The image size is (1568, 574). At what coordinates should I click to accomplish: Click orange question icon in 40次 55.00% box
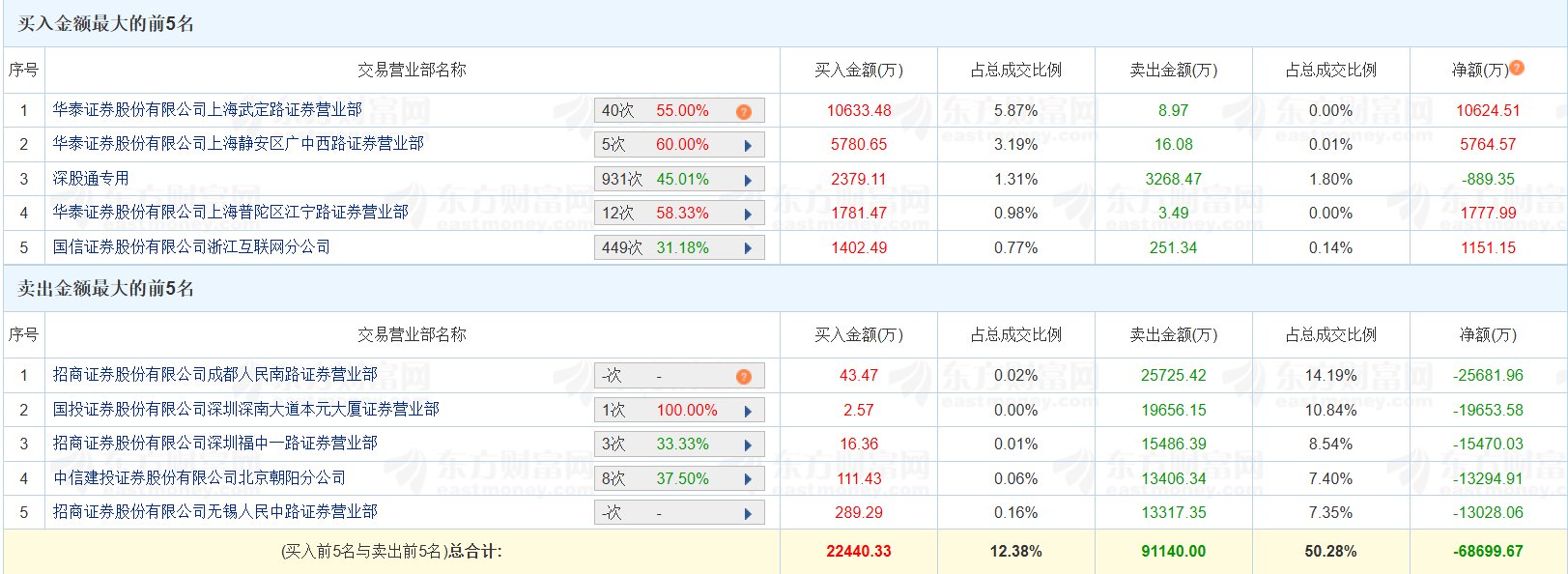click(x=743, y=112)
